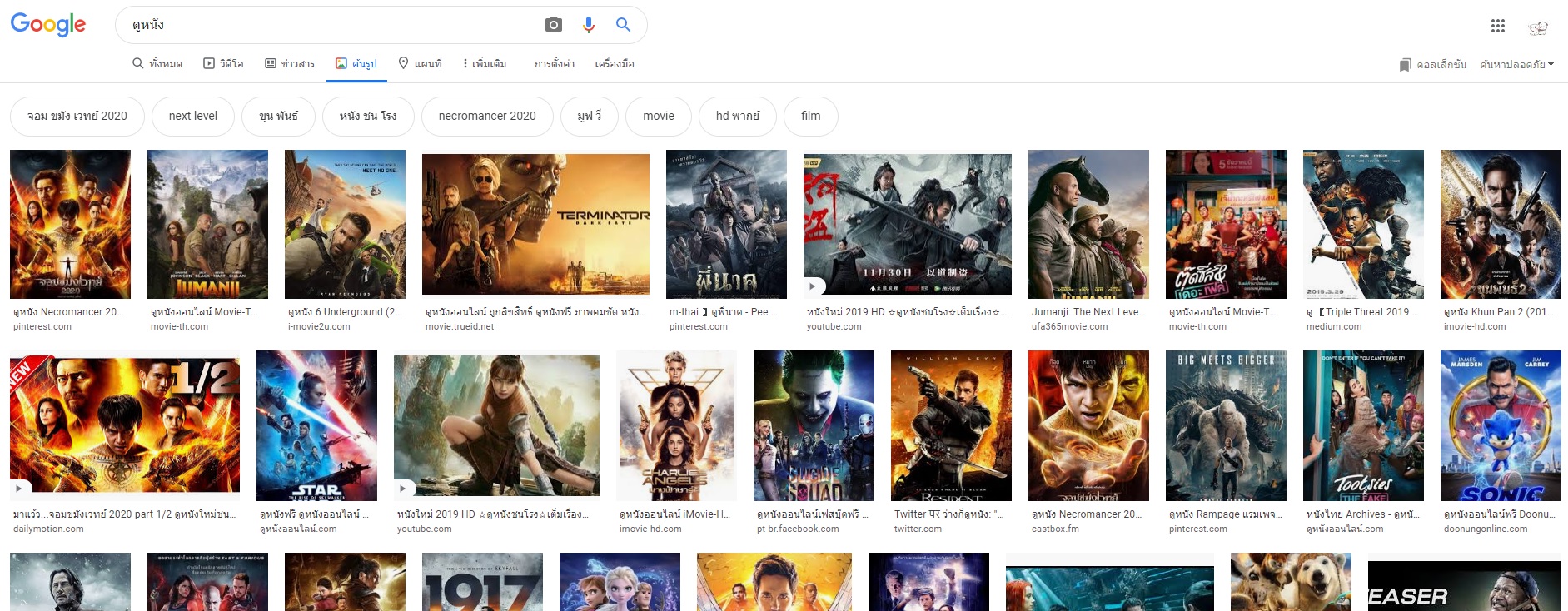
Task: Open the Triple Threat 2019 poster
Action: [1363, 224]
